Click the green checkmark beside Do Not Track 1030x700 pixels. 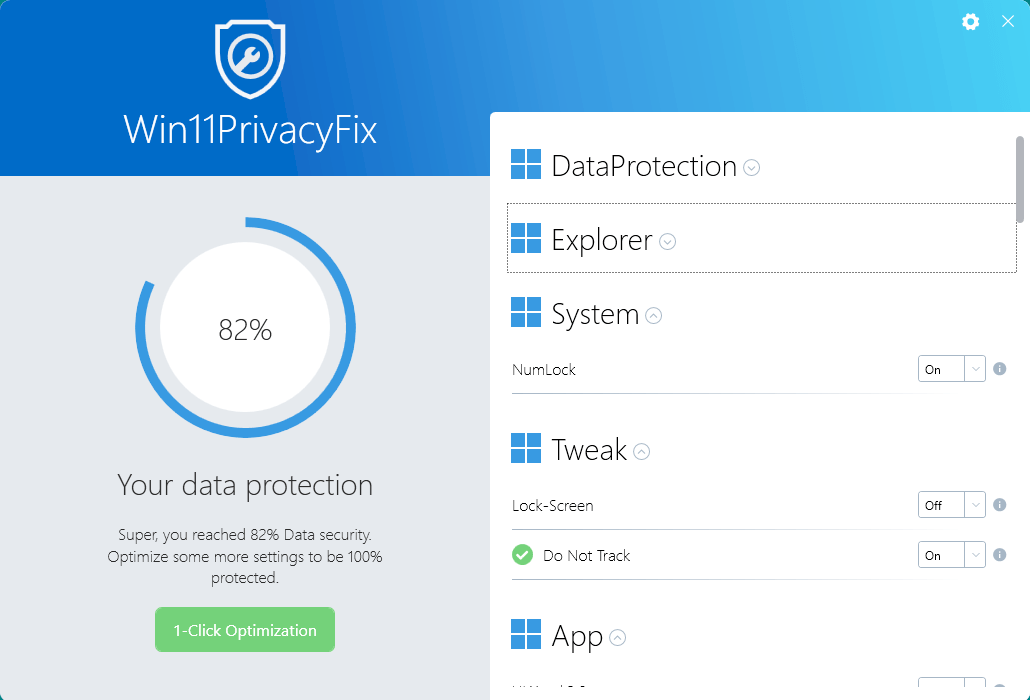pyautogui.click(x=522, y=555)
